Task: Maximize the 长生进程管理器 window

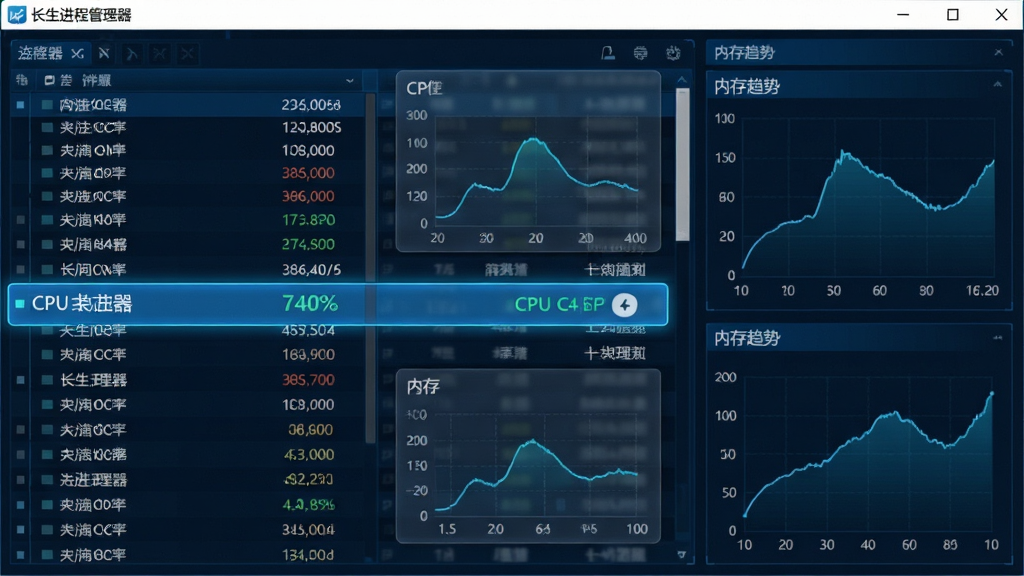Action: [953, 14]
